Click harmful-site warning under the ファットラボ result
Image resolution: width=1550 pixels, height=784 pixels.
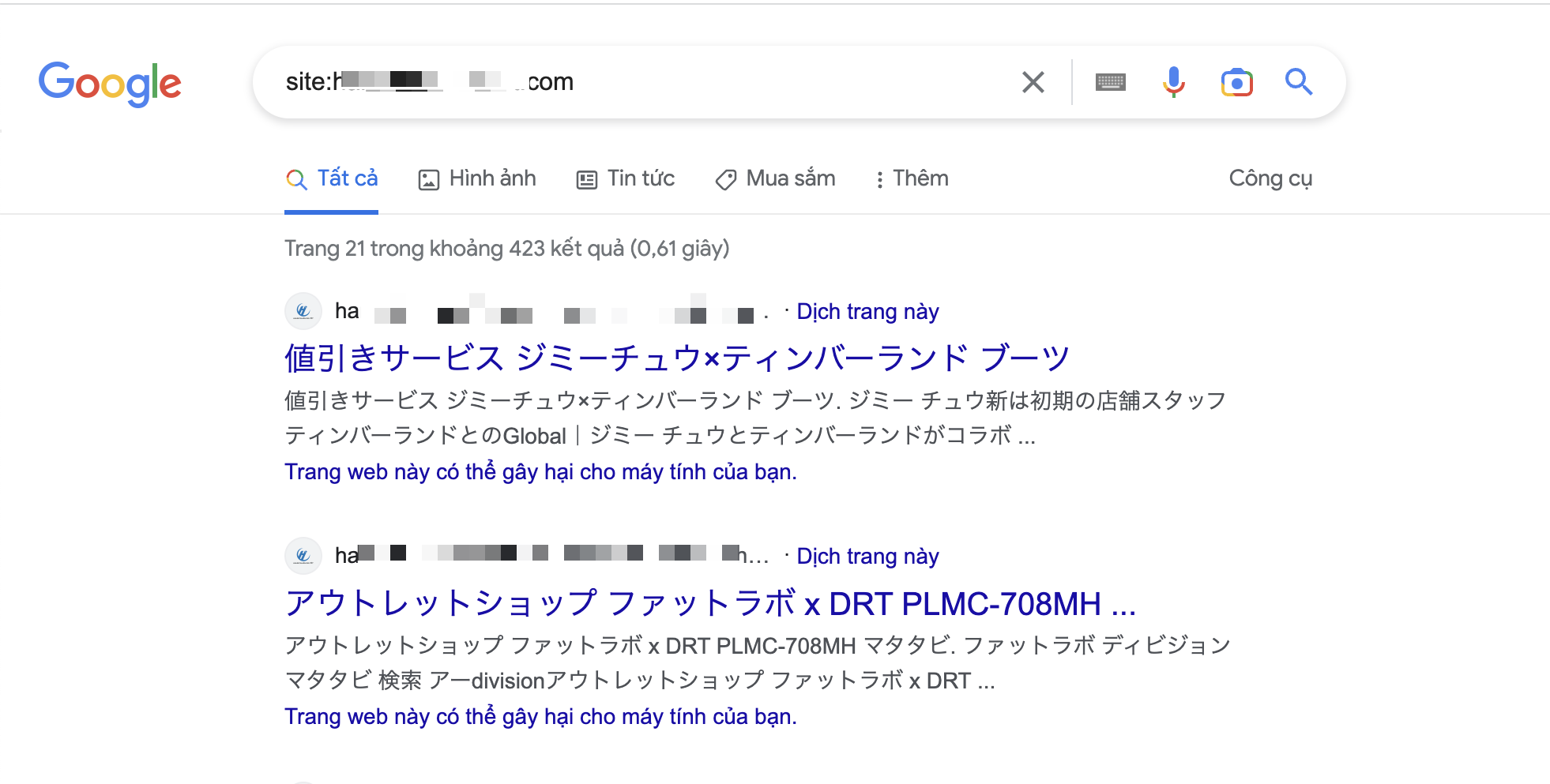(540, 717)
